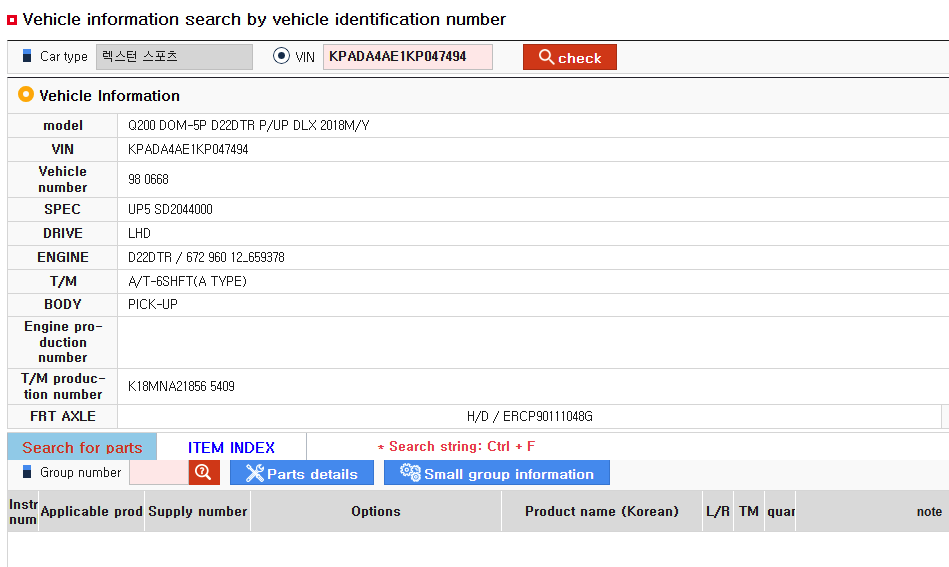The width and height of the screenshot is (949, 567).
Task: Click the Search string: Ctrl + F hint
Action: point(456,447)
